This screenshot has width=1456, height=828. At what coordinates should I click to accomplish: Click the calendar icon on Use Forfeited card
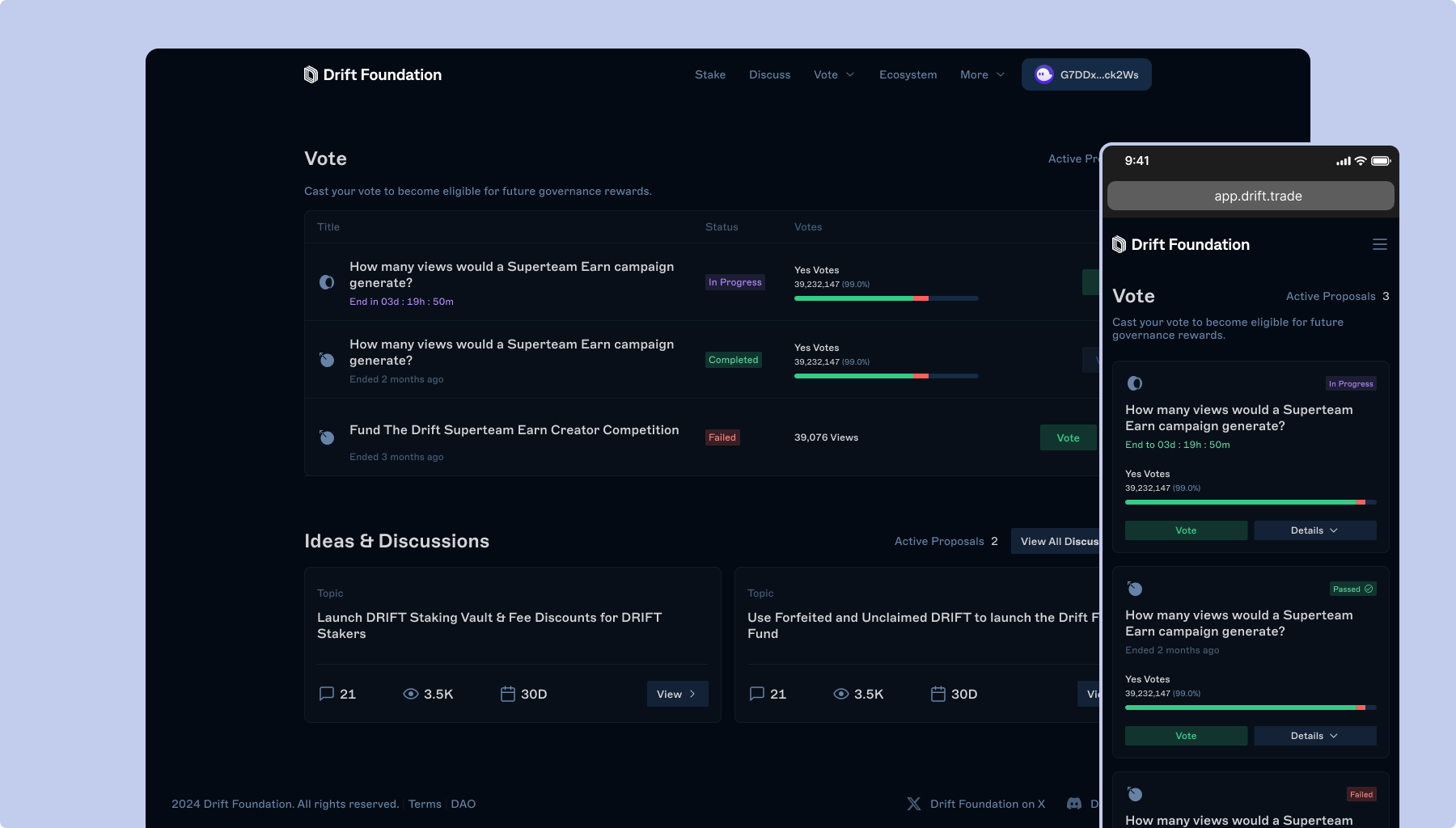(938, 694)
